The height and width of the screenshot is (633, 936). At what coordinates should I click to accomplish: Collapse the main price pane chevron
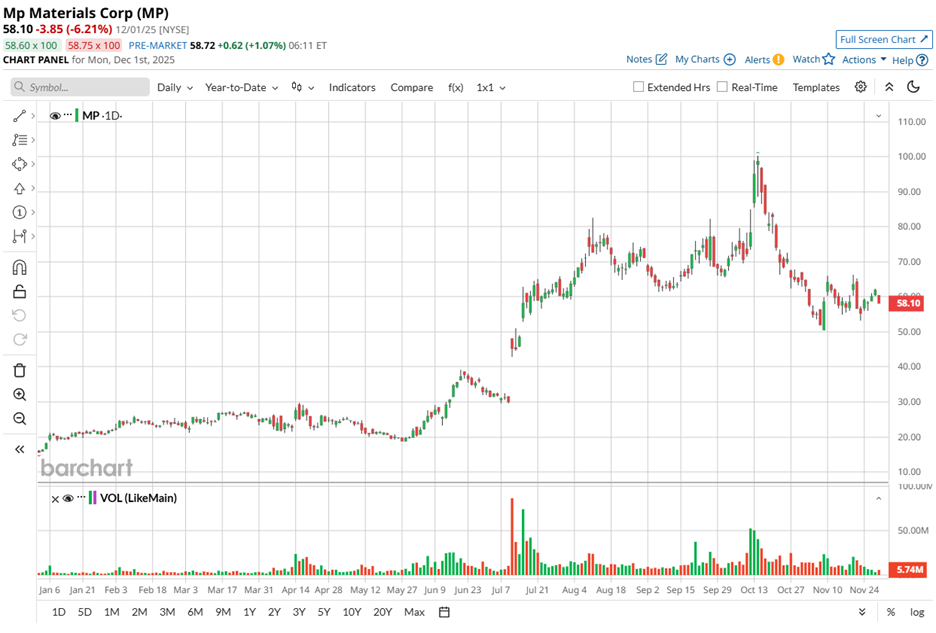coord(879,116)
